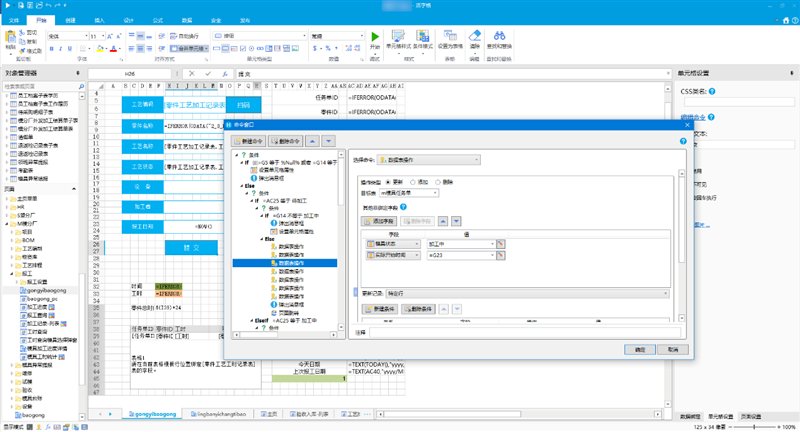
Task: Select 更新 operation radio button
Action: [x=388, y=182]
